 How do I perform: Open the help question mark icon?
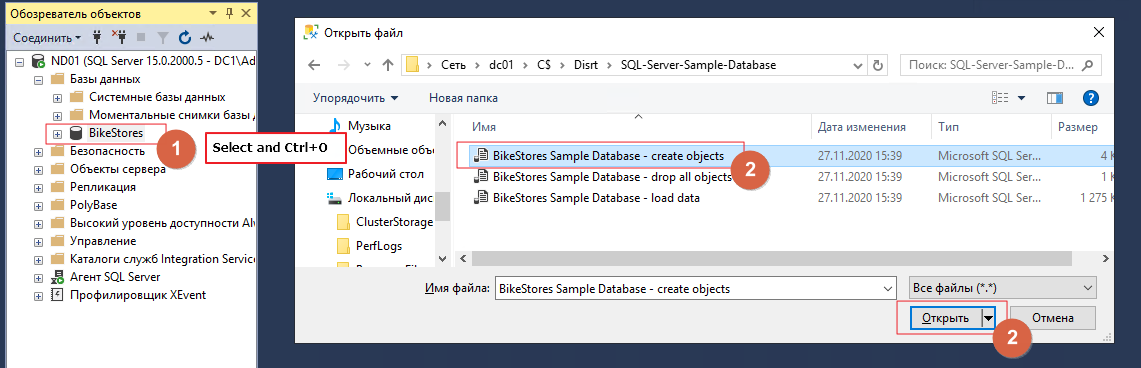click(x=1090, y=97)
